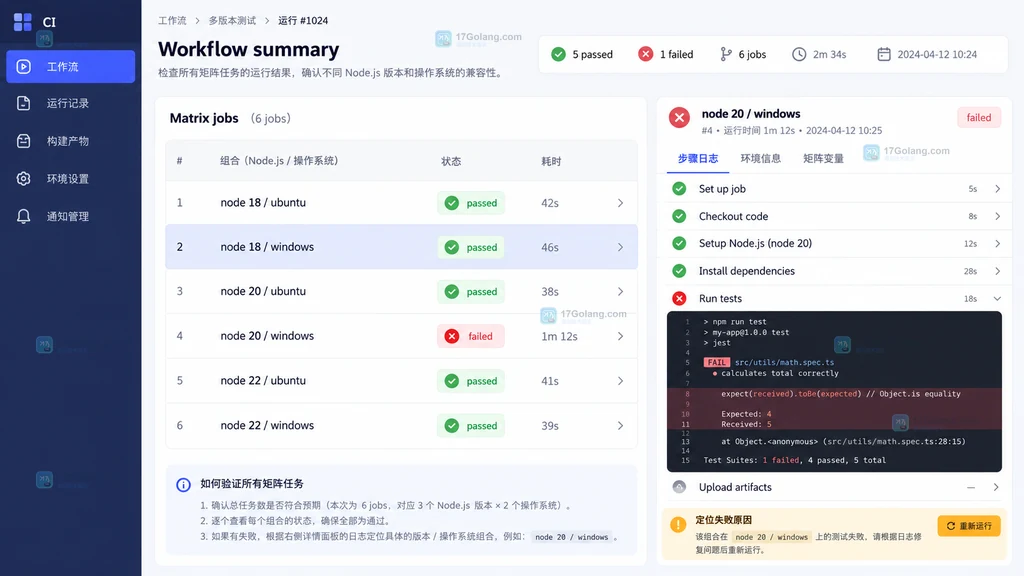Click the info icon by 如何验证所有矩阵任务
Image resolution: width=1024 pixels, height=576 pixels.
point(184,485)
